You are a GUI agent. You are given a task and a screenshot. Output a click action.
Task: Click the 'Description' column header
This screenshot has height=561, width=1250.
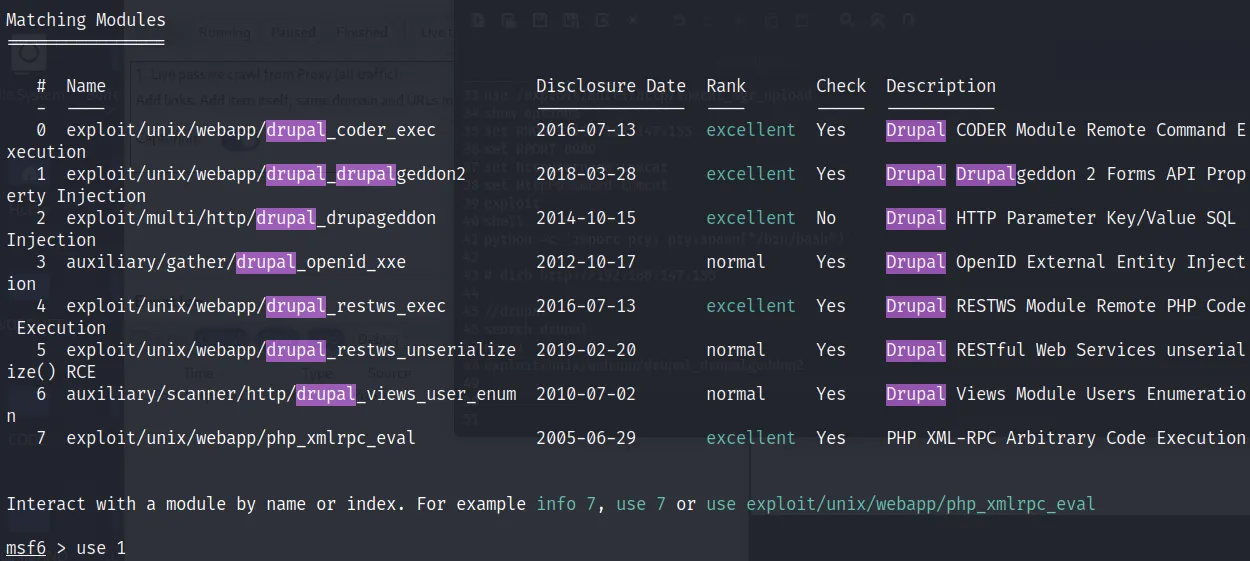pyautogui.click(x=941, y=86)
